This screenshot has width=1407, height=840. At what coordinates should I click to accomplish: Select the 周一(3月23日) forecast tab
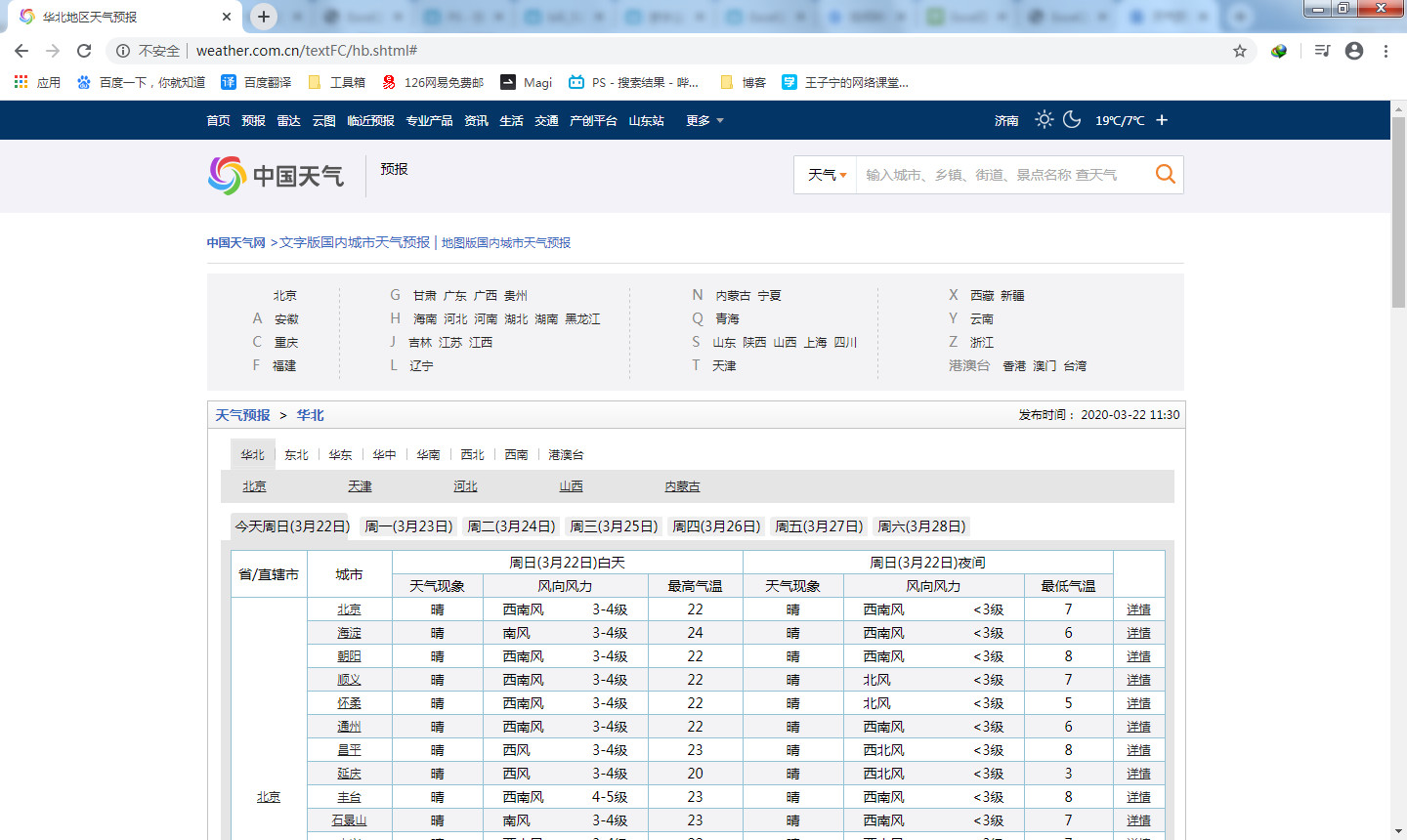point(408,526)
